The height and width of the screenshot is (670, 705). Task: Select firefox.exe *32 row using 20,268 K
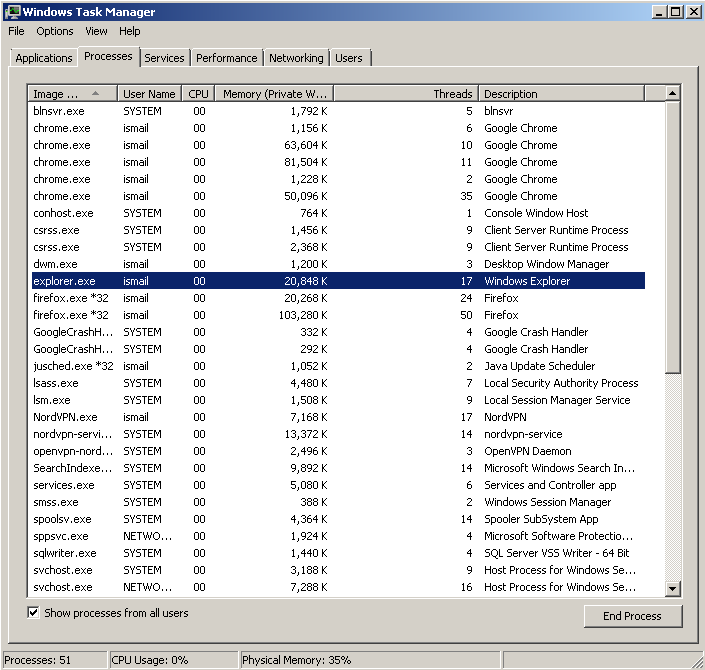338,298
